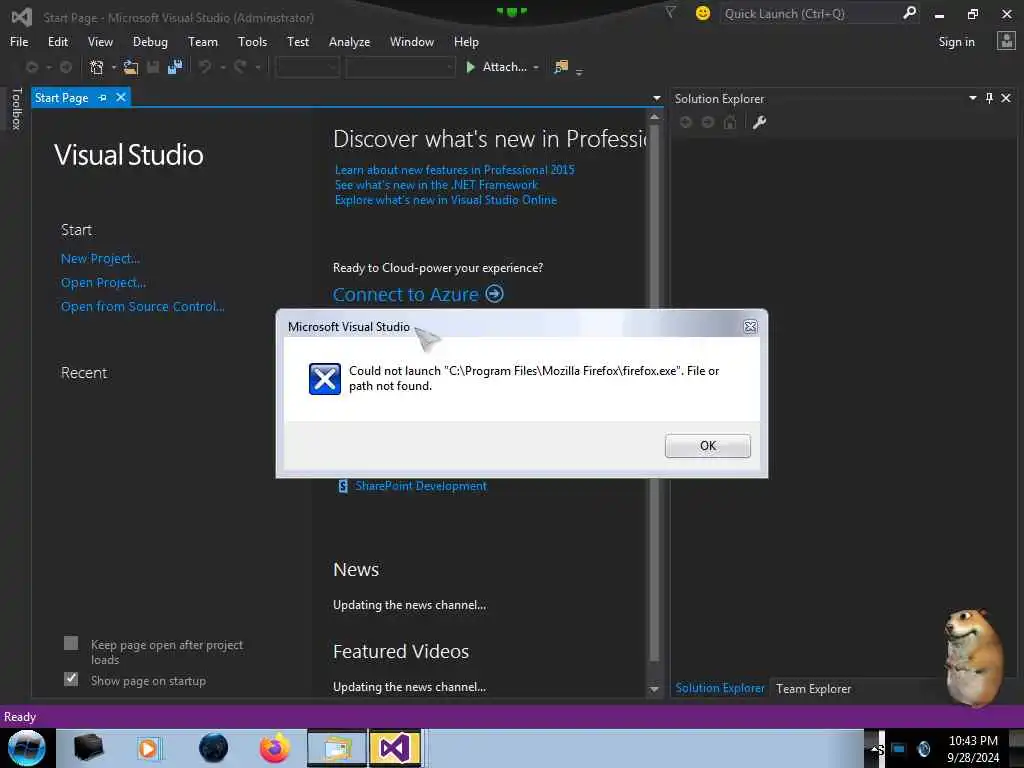
Task: Click the Solution Explorer Back arrow icon
Action: [686, 122]
